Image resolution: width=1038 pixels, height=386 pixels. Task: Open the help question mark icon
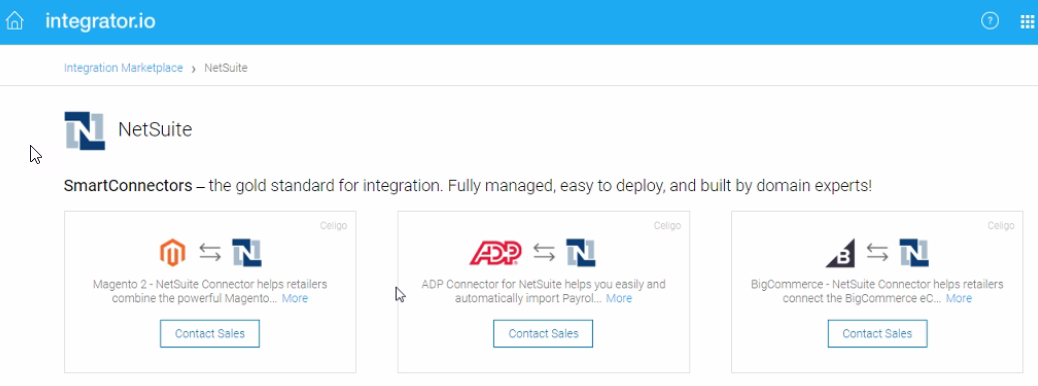coord(990,21)
